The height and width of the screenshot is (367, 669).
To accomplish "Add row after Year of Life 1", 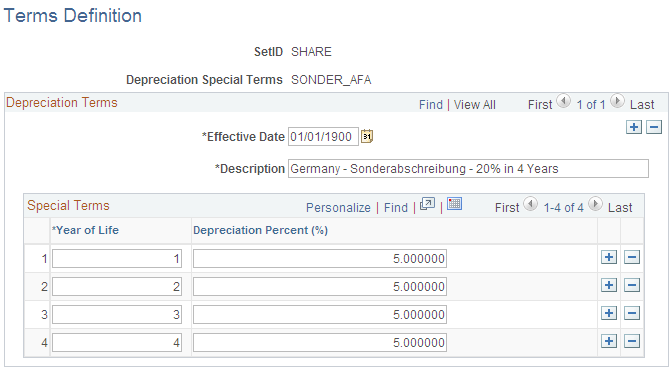I will 609,257.
